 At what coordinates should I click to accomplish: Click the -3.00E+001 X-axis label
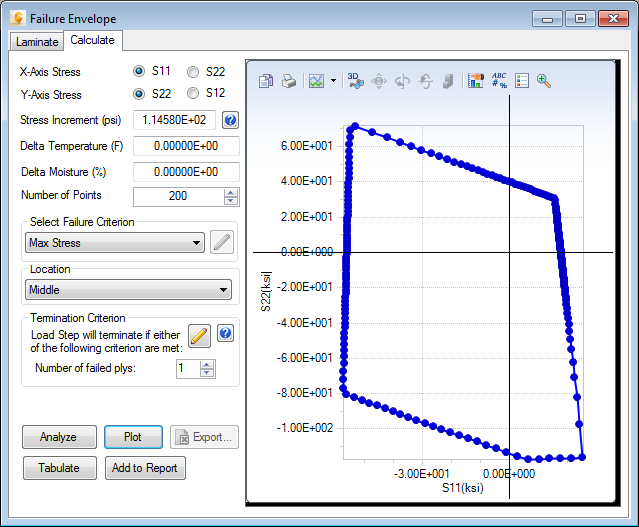pos(422,474)
